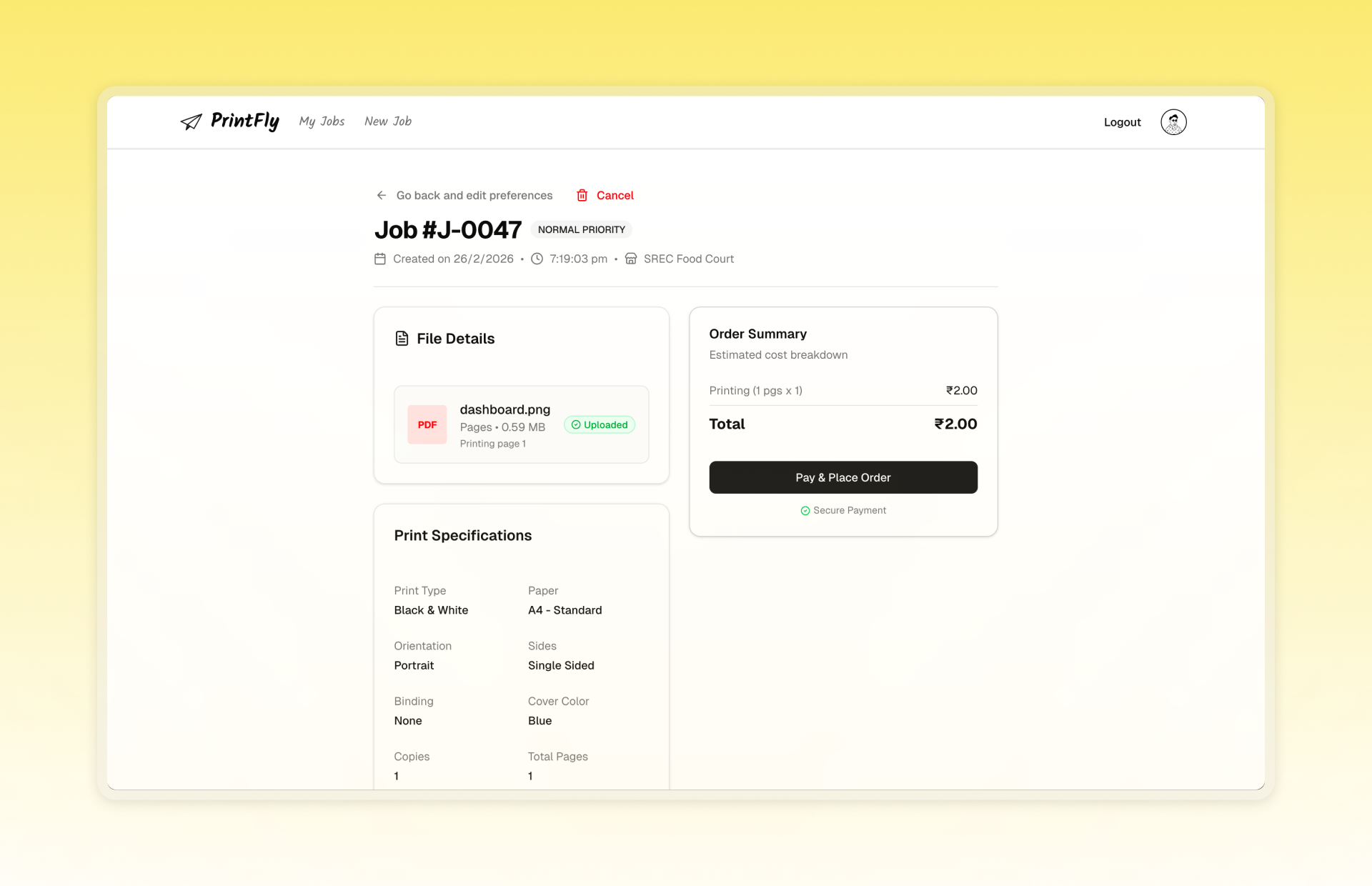Click the PrintFly brand name text
The height and width of the screenshot is (886, 1372).
pos(244,121)
